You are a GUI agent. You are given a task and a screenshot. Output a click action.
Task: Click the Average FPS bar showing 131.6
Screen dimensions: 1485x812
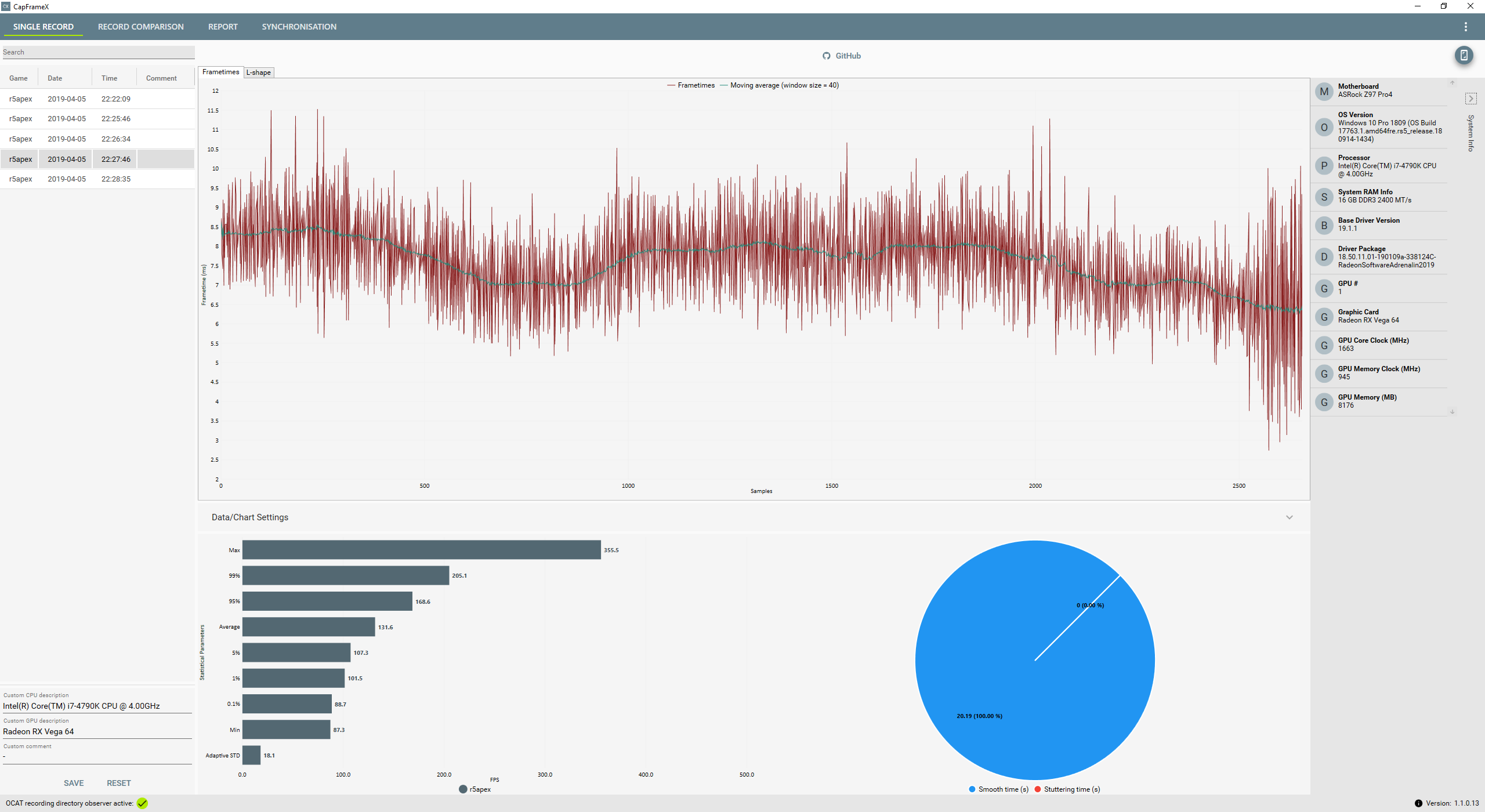(309, 627)
